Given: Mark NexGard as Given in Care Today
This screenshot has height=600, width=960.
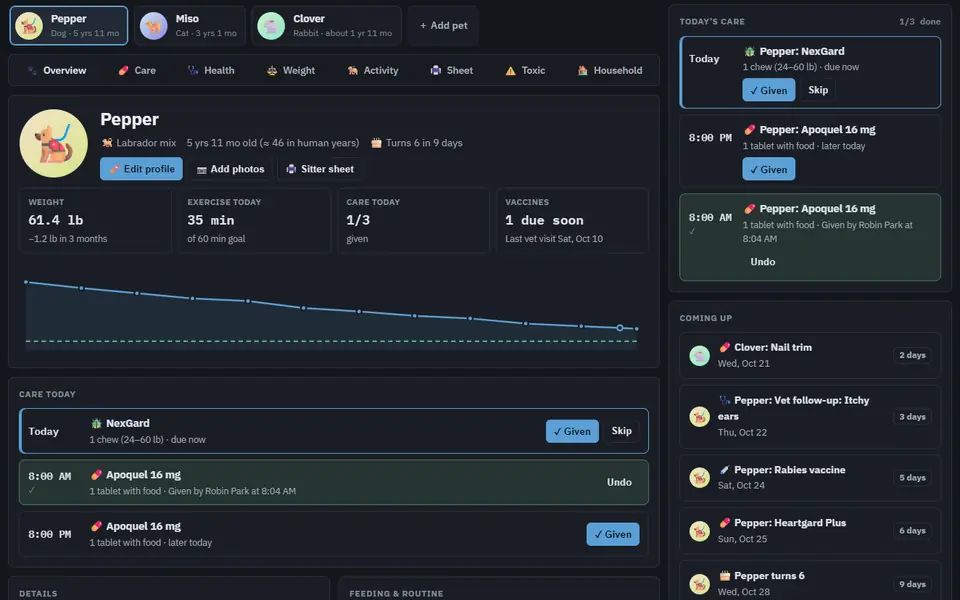Looking at the screenshot, I should point(572,431).
